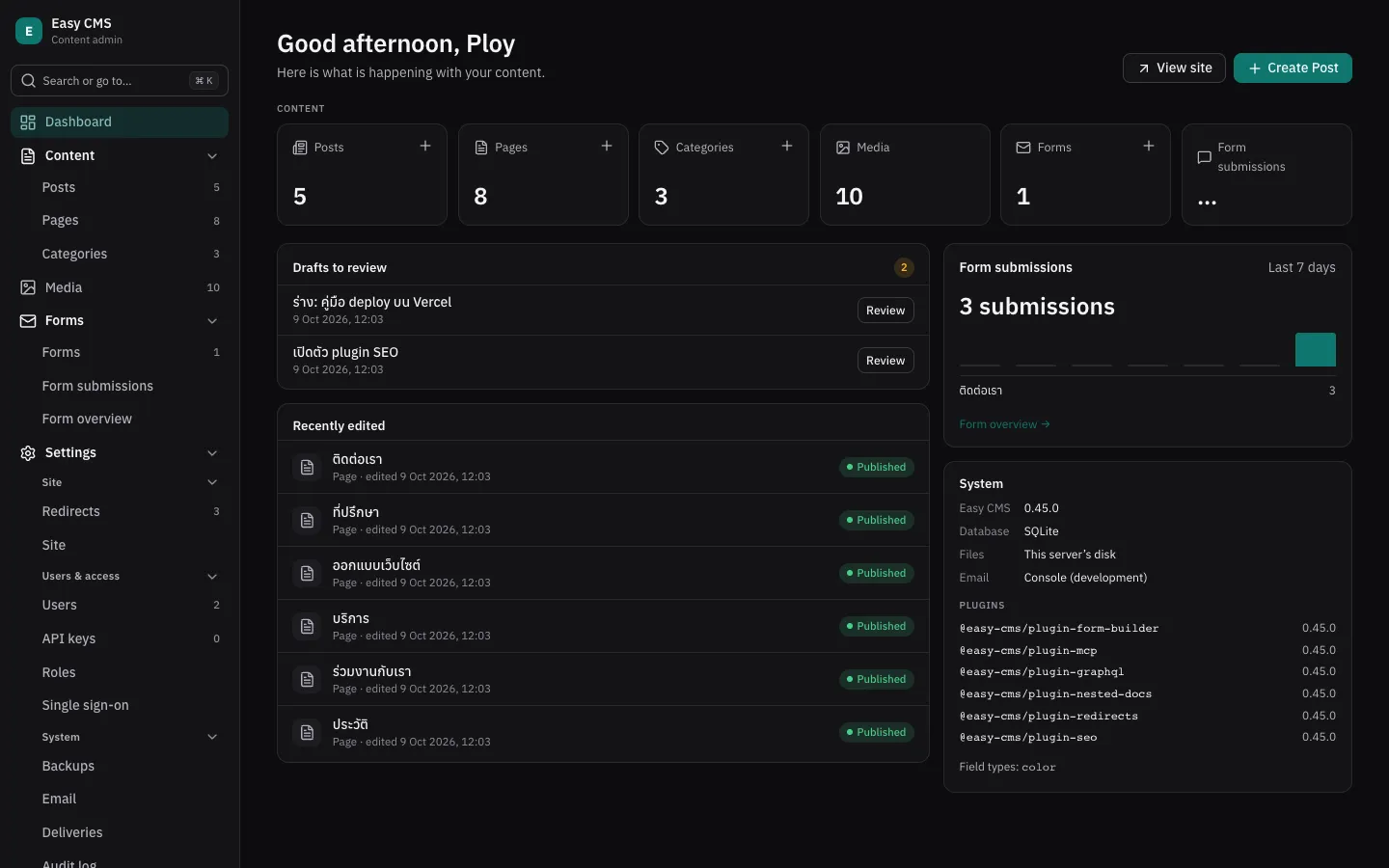Click the View site button

coord(1174,68)
